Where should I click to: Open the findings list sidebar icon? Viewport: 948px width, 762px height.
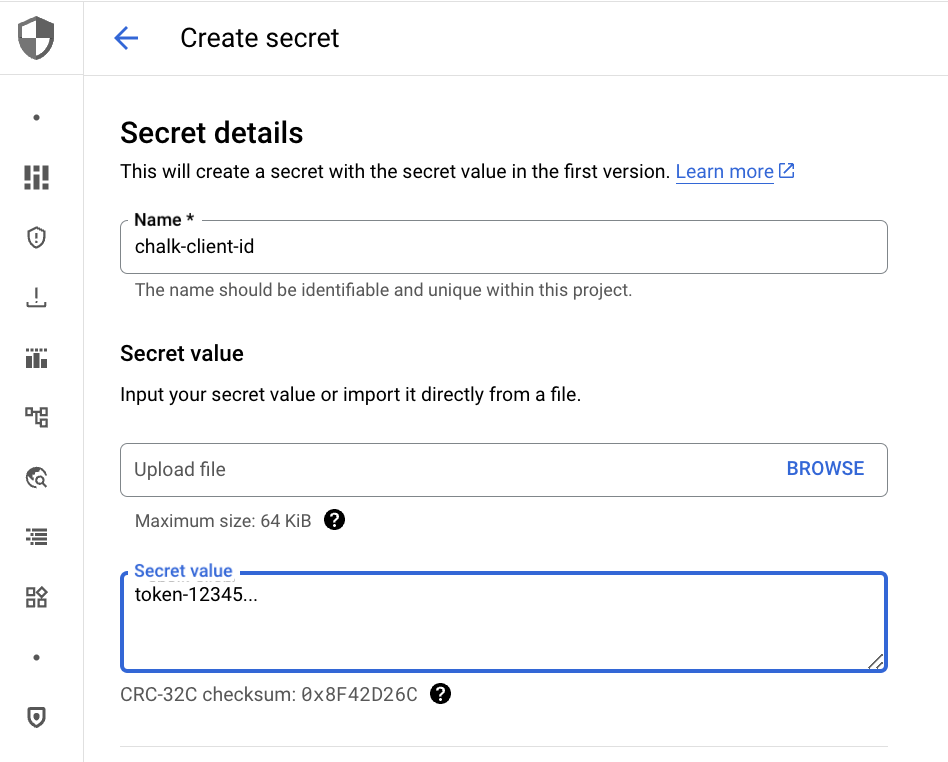pos(36,537)
